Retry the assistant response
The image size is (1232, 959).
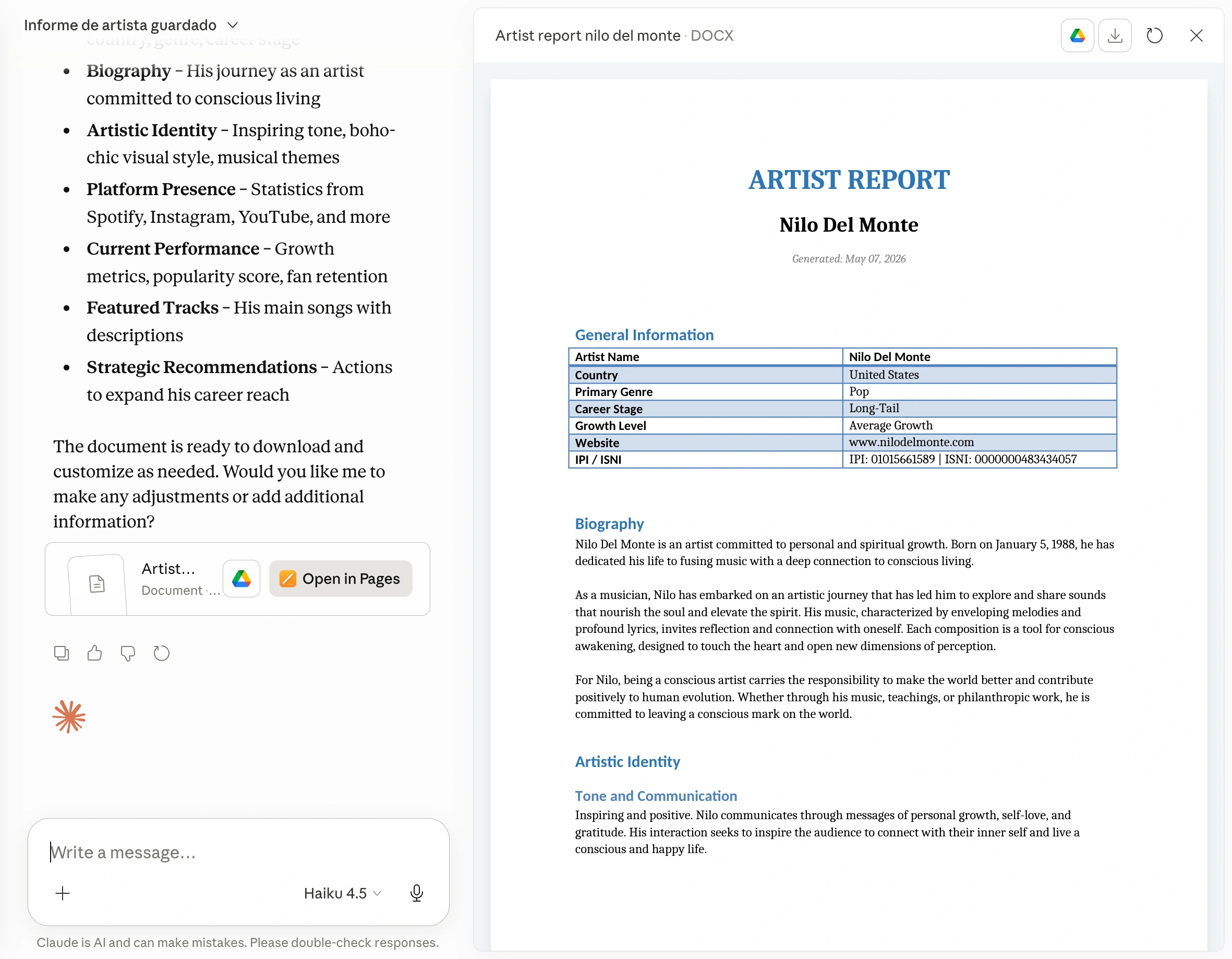tap(161, 653)
